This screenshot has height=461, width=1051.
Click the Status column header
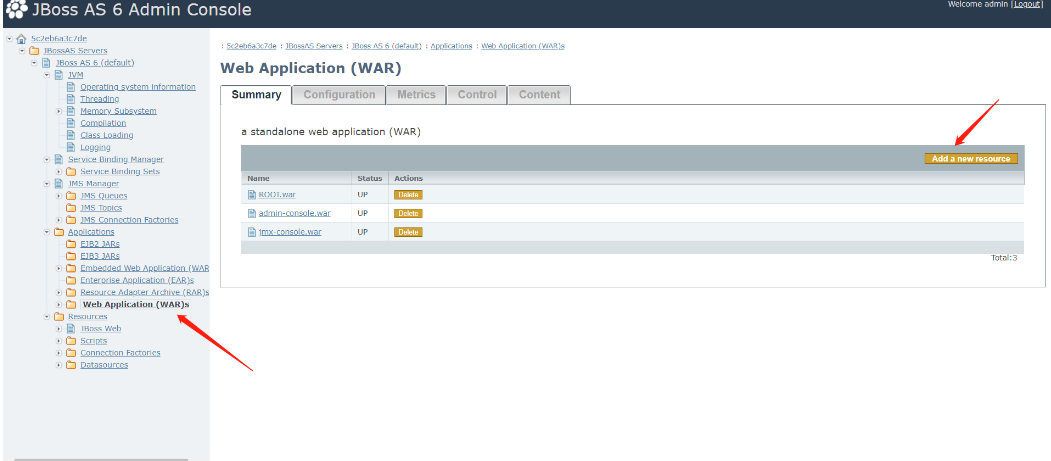[x=369, y=179]
